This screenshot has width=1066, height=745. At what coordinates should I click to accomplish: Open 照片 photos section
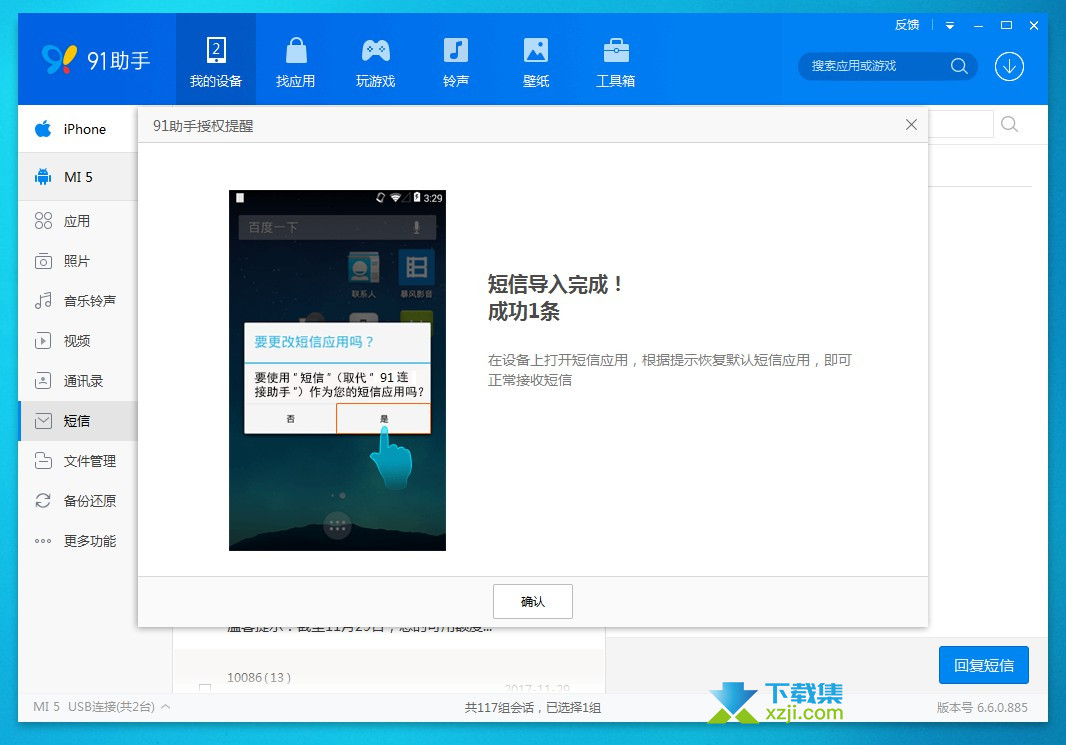tap(78, 261)
